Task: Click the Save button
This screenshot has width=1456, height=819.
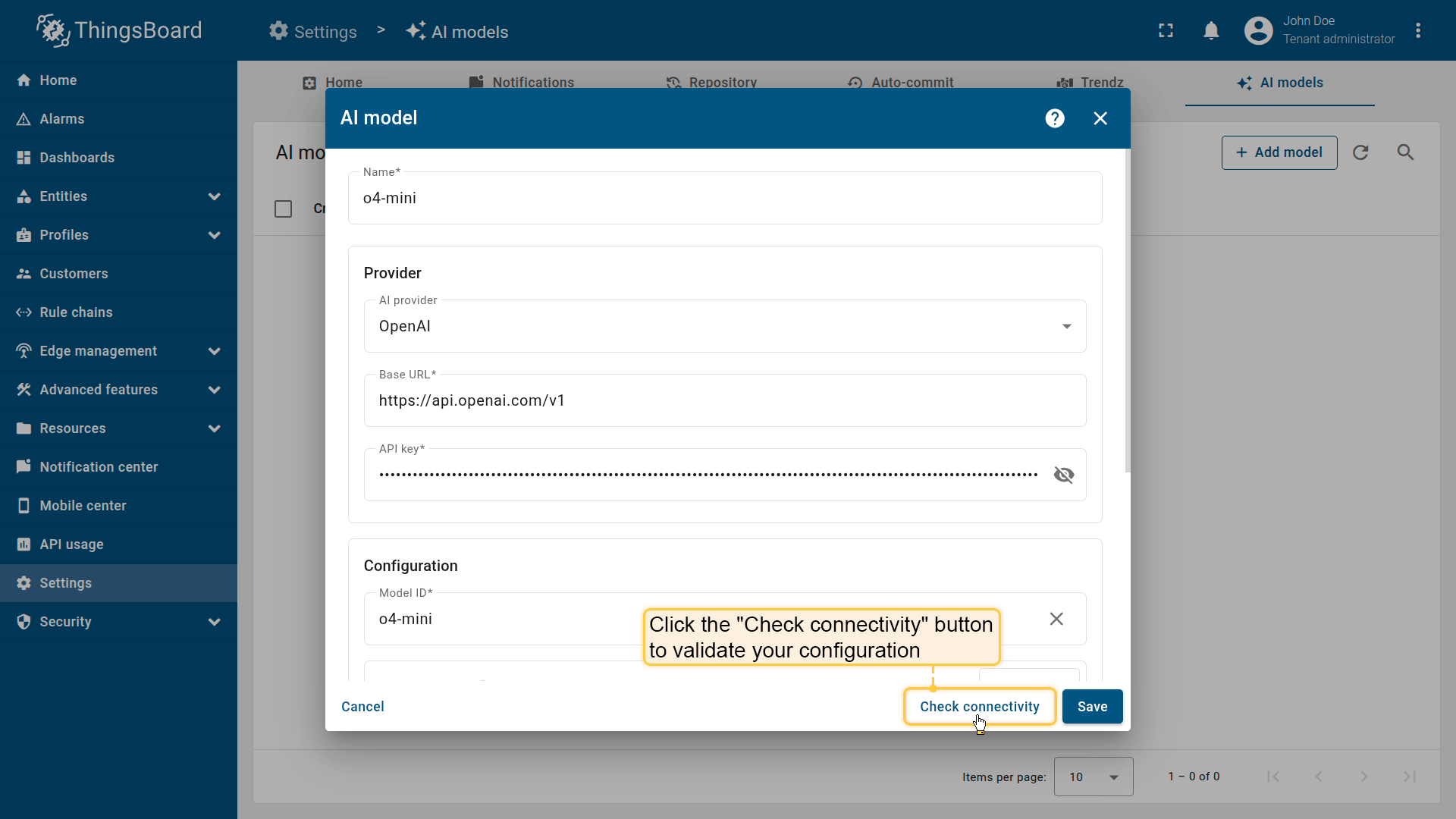Action: pyautogui.click(x=1092, y=707)
